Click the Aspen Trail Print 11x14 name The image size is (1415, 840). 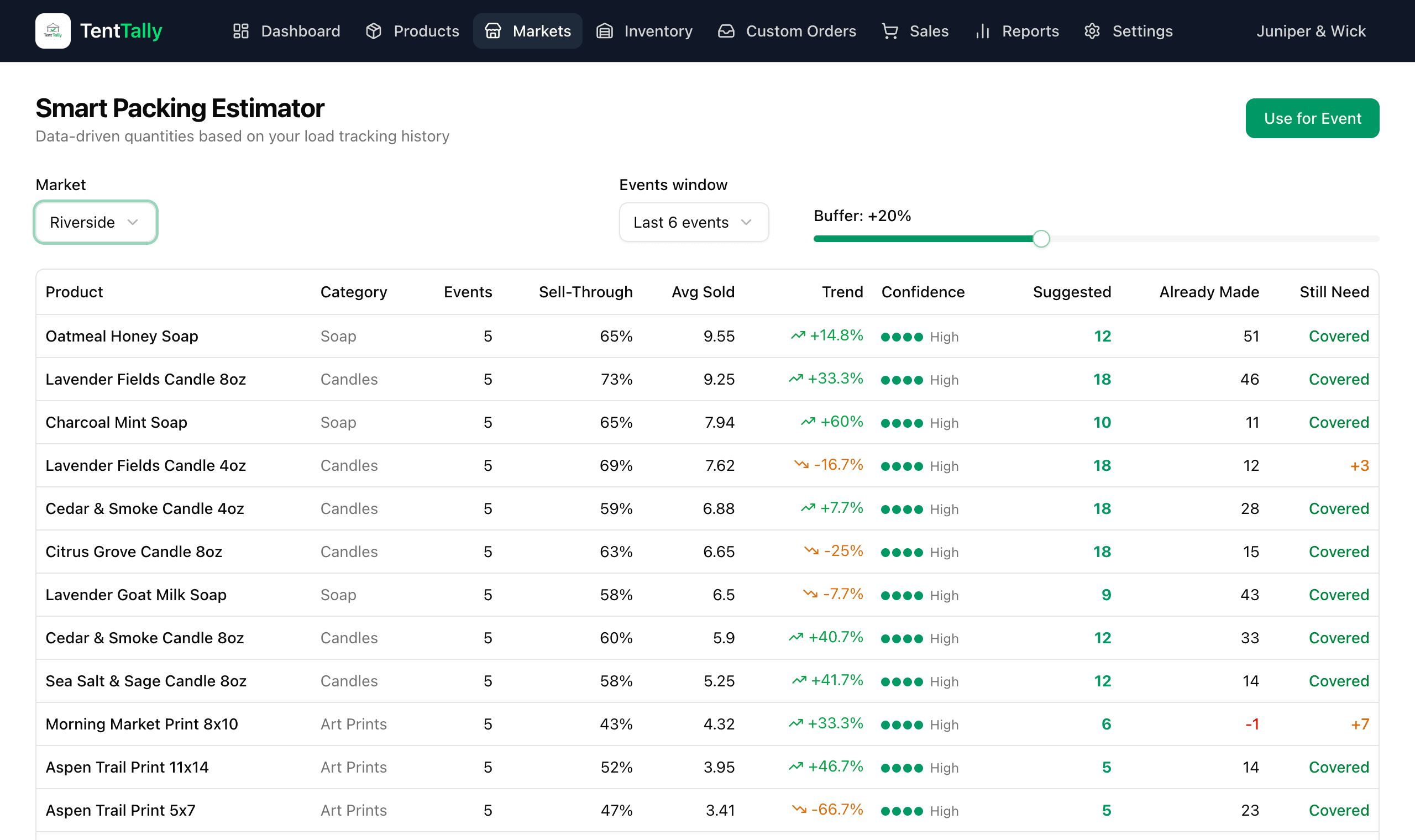coord(127,768)
